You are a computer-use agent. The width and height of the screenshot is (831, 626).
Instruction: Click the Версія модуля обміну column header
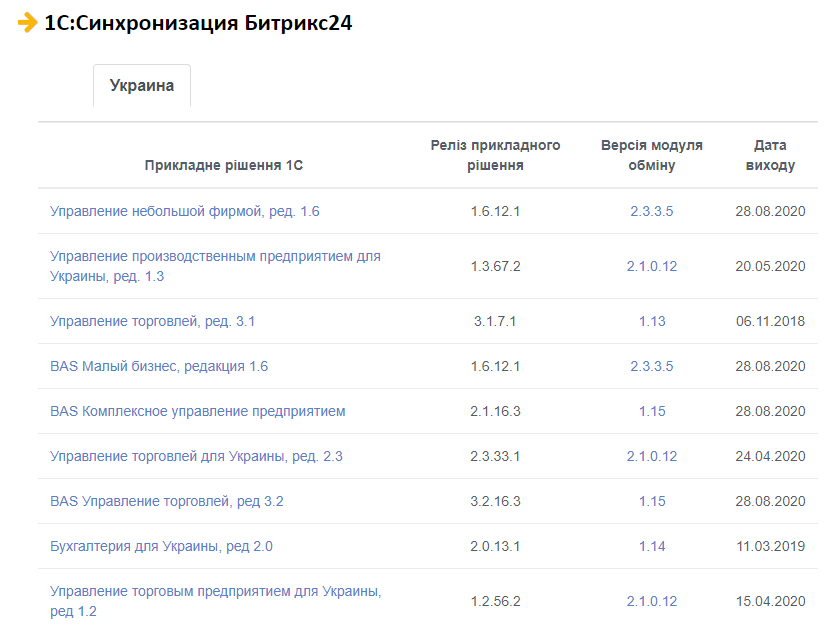point(651,155)
